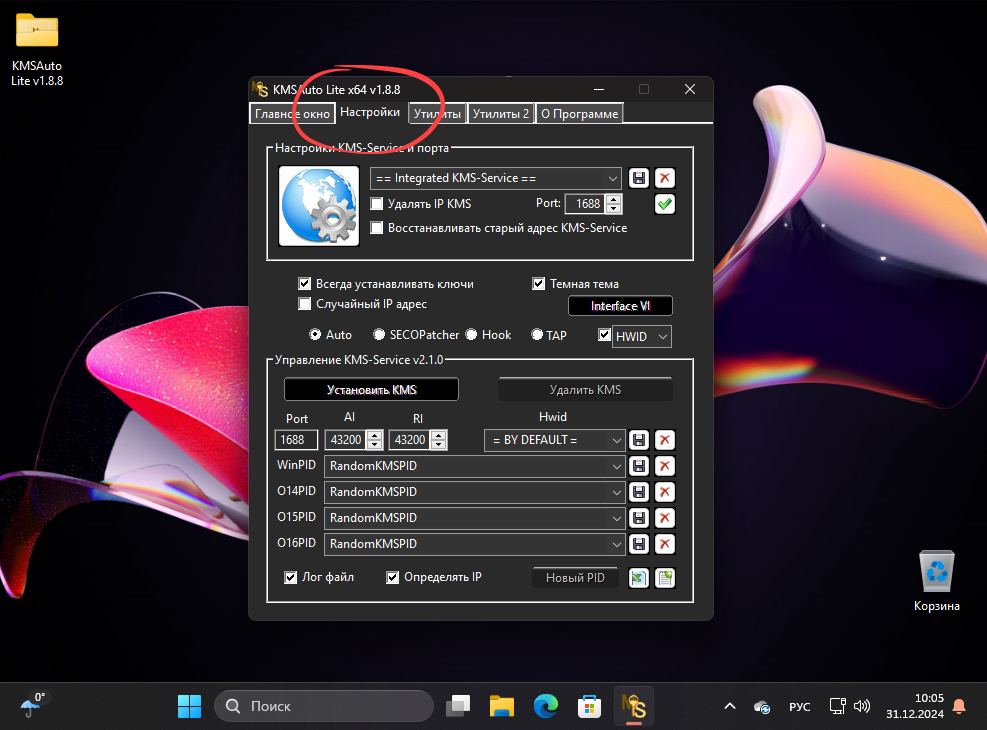Enable the Удалять IP KMS checkbox
Screen dimensions: 987x730
coord(377,204)
